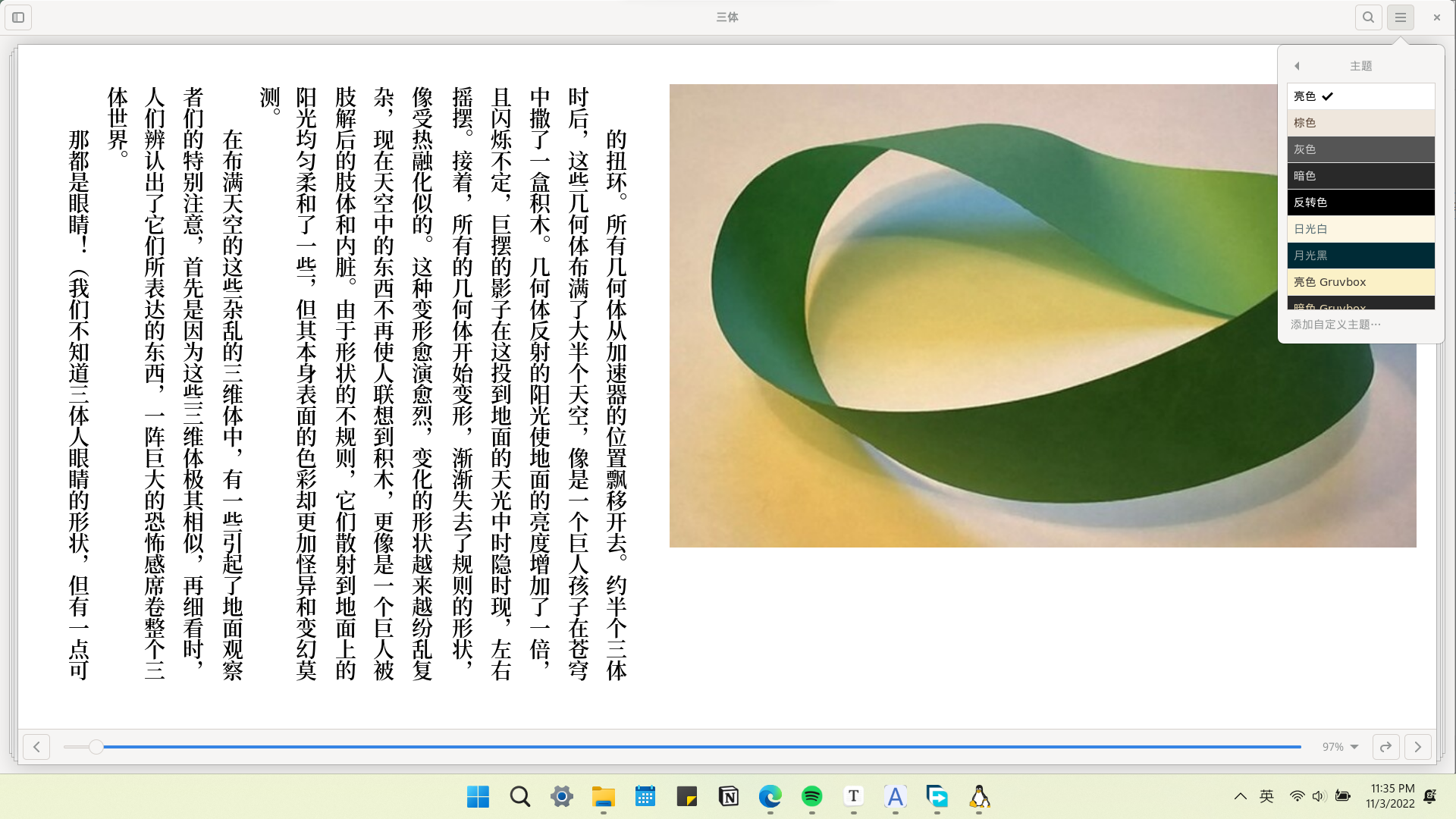Show hidden system tray icons chevron

pyautogui.click(x=1240, y=796)
